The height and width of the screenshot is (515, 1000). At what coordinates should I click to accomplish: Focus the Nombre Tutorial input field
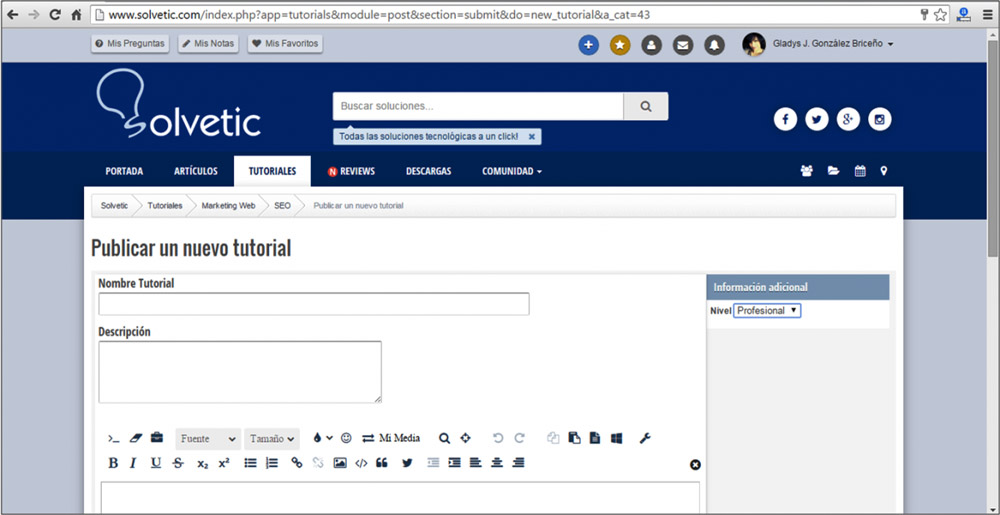point(314,304)
